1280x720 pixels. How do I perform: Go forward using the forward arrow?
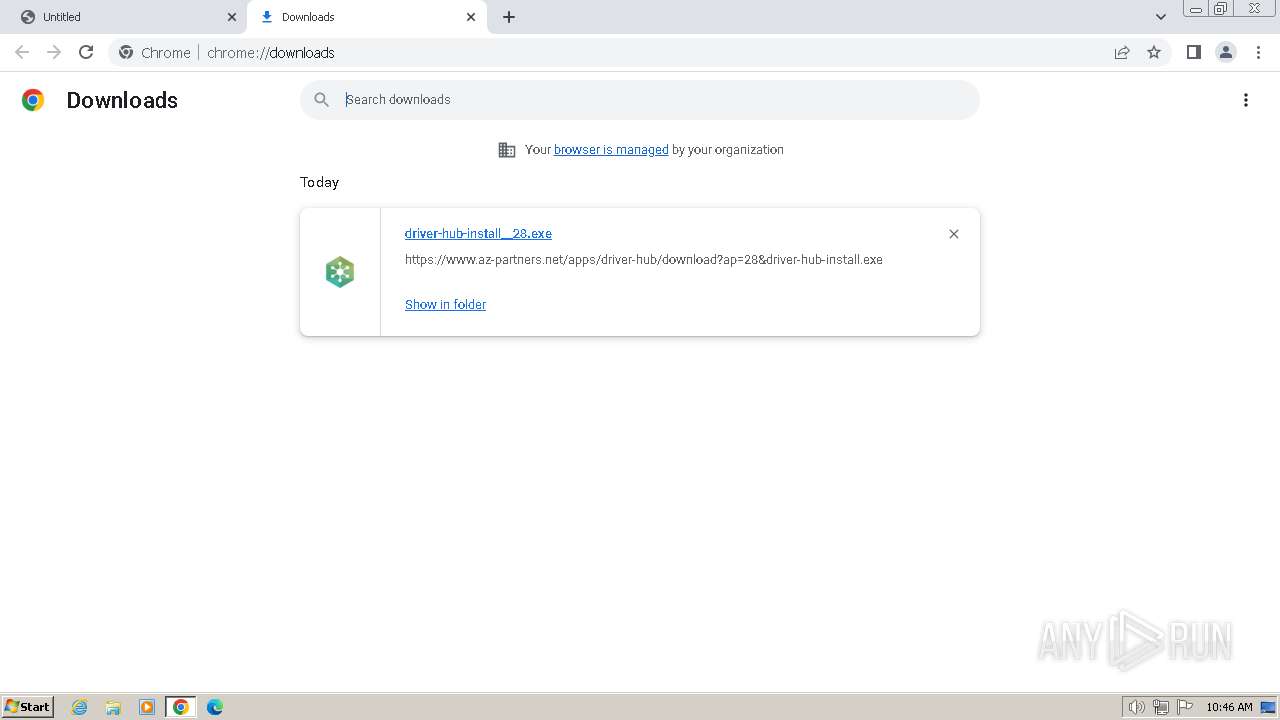54,52
